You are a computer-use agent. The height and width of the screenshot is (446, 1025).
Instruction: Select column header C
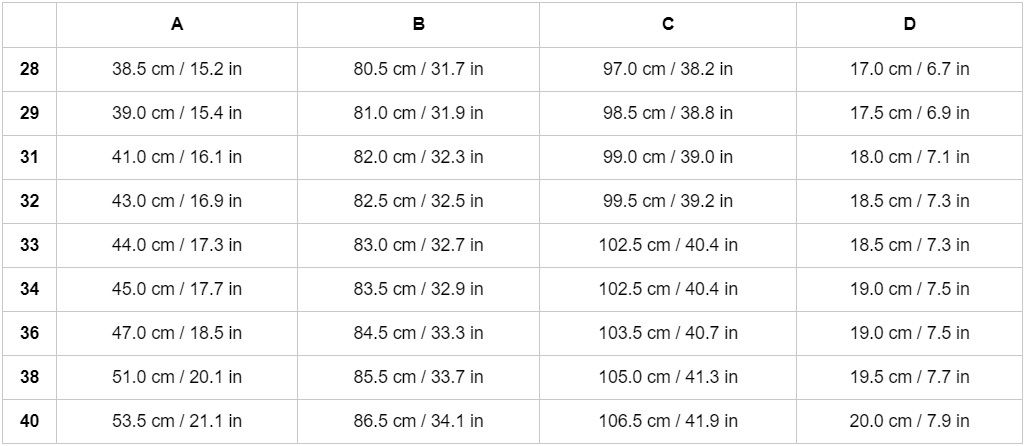667,25
